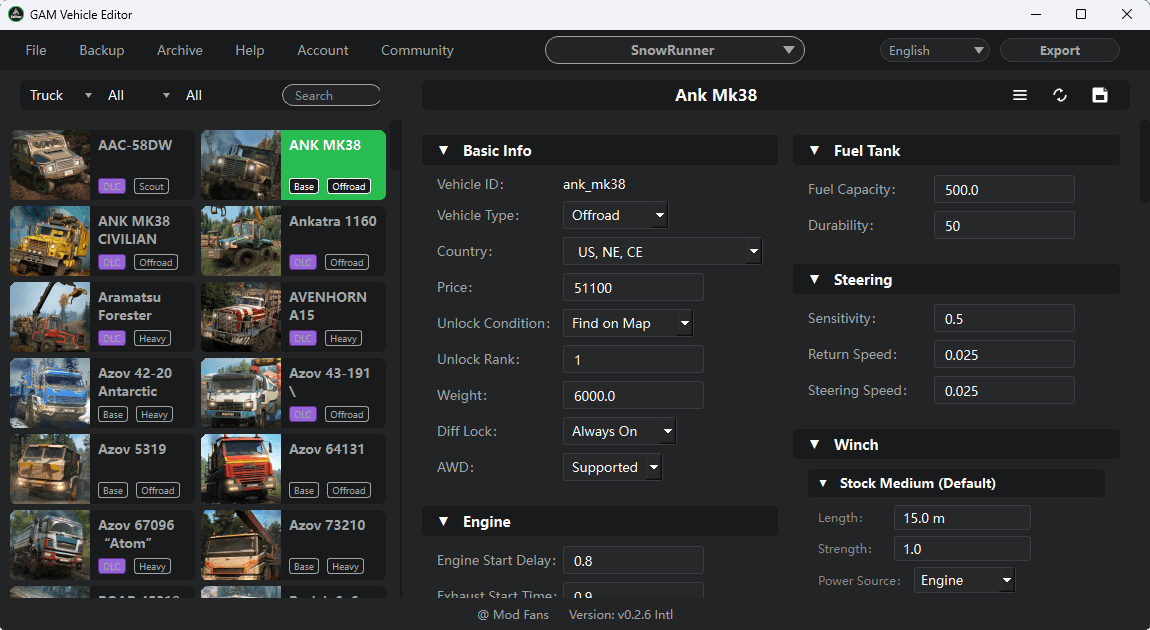The width and height of the screenshot is (1150, 630).
Task: Click the vehicle list vertical scrollbar
Action: (x=396, y=146)
